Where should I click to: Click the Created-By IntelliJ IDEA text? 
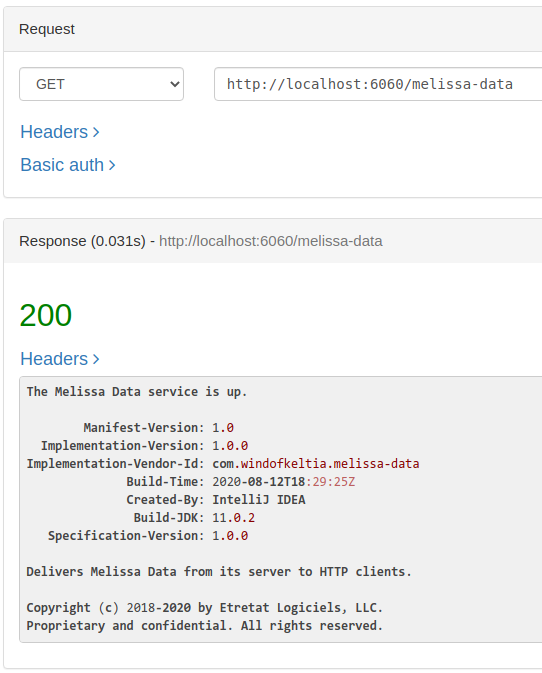click(259, 500)
